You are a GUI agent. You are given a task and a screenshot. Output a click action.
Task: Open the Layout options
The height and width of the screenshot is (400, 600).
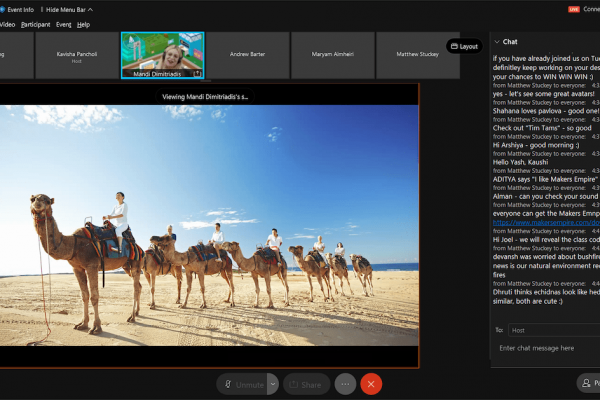pyautogui.click(x=464, y=46)
